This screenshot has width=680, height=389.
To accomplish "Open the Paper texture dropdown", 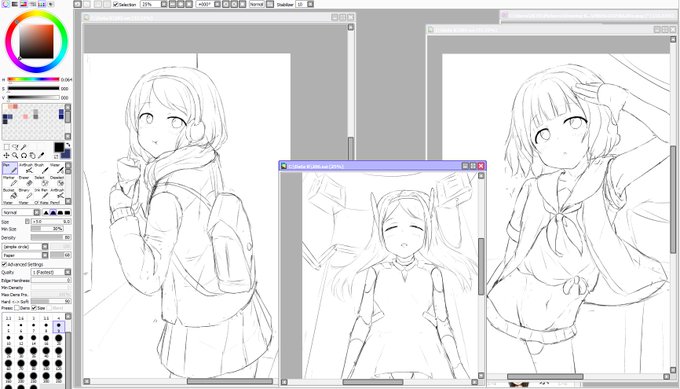I will pos(45,255).
